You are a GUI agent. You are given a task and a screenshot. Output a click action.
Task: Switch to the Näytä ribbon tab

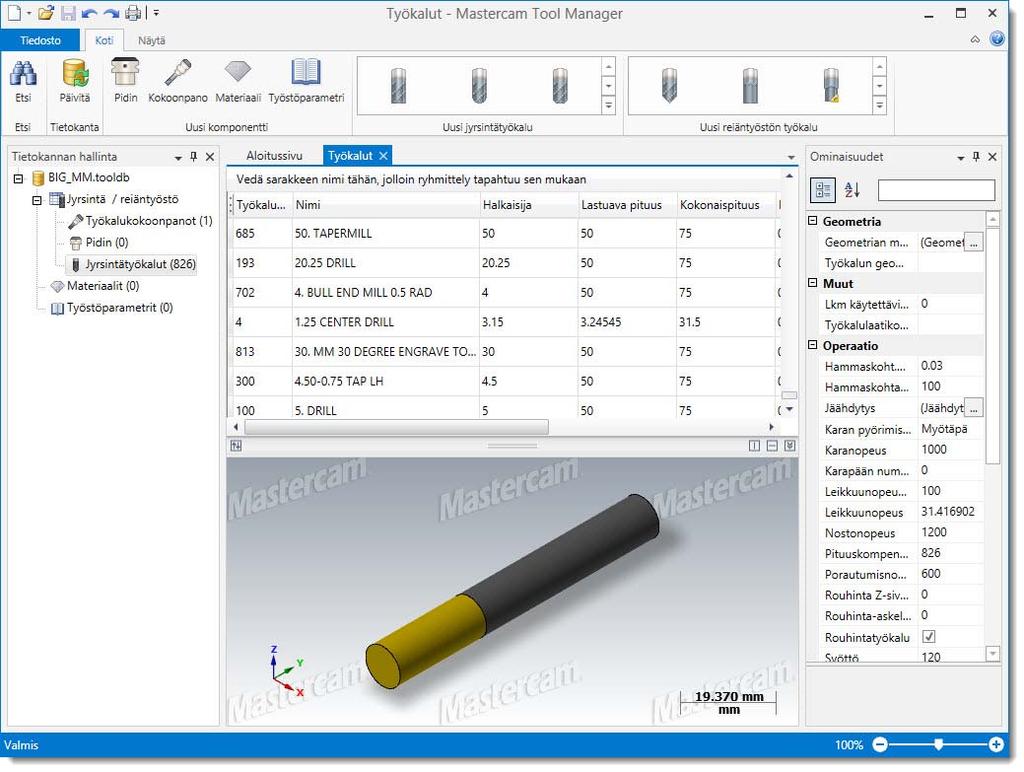tap(152, 40)
